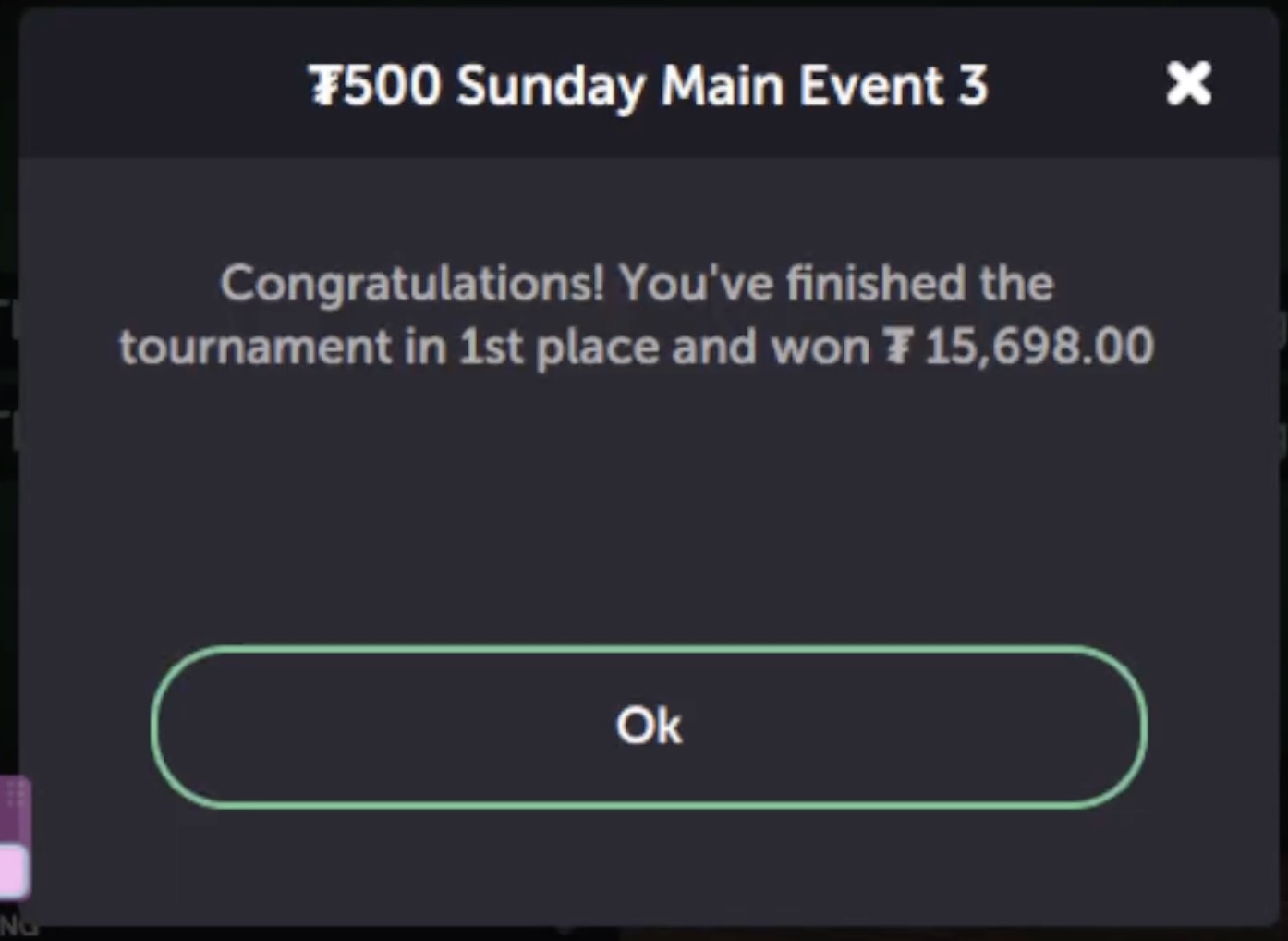Click the dotted grip on the purple card

pos(14,794)
